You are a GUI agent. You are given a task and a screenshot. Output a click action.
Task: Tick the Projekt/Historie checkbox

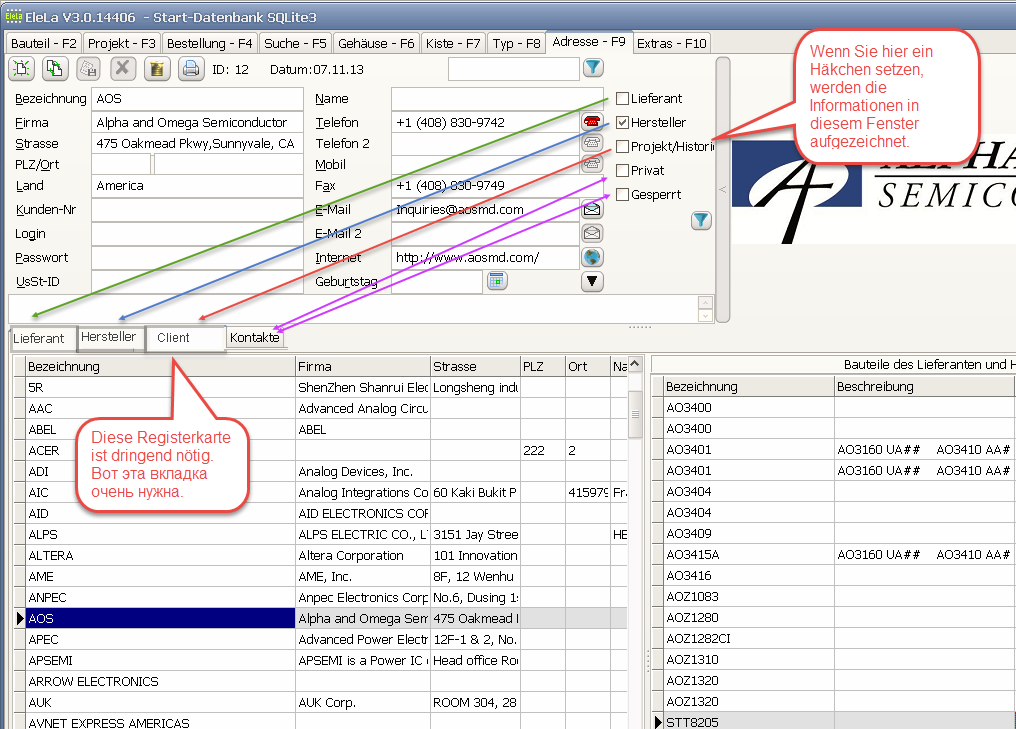point(622,146)
